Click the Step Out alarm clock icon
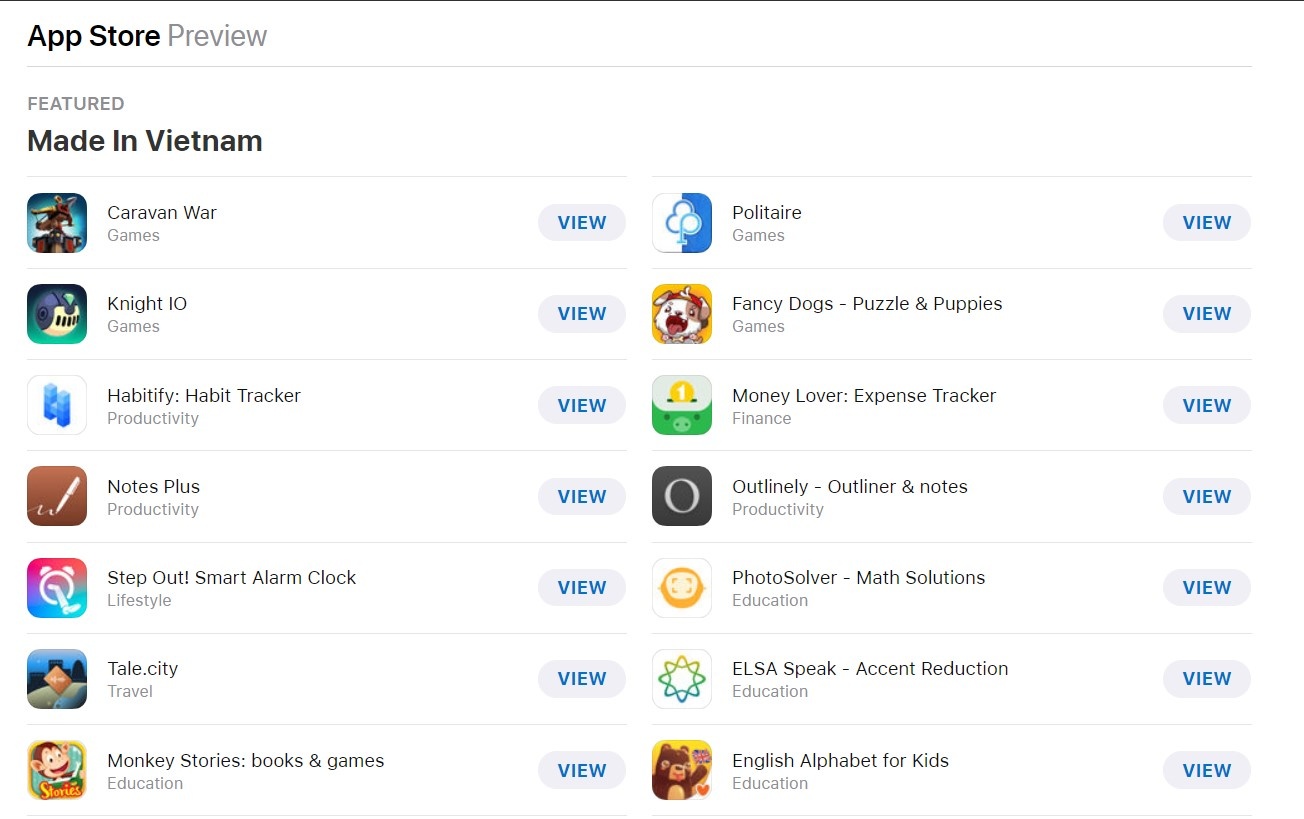 coord(57,587)
